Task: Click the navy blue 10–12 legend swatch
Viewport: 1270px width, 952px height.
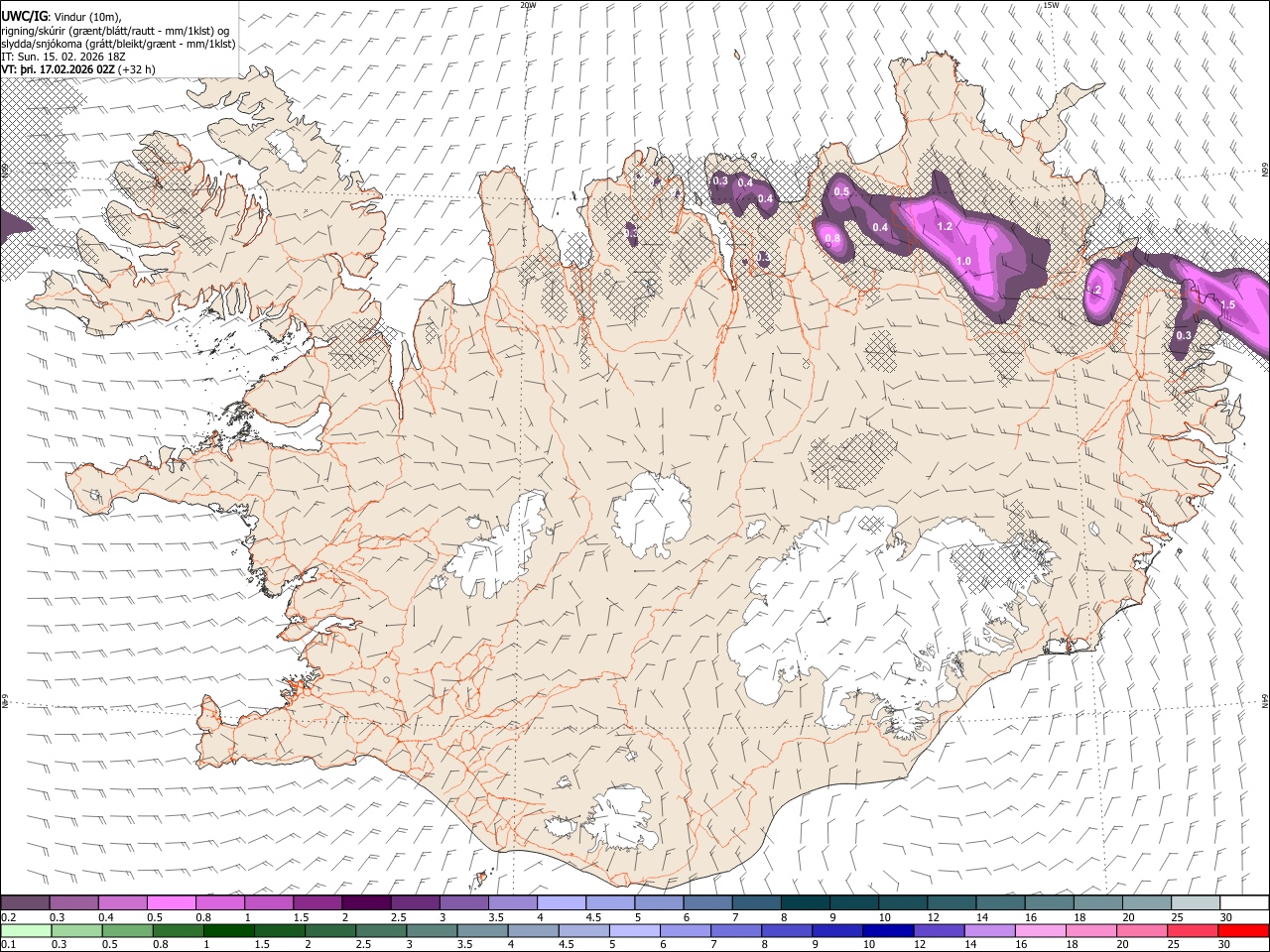Action: coord(886,930)
